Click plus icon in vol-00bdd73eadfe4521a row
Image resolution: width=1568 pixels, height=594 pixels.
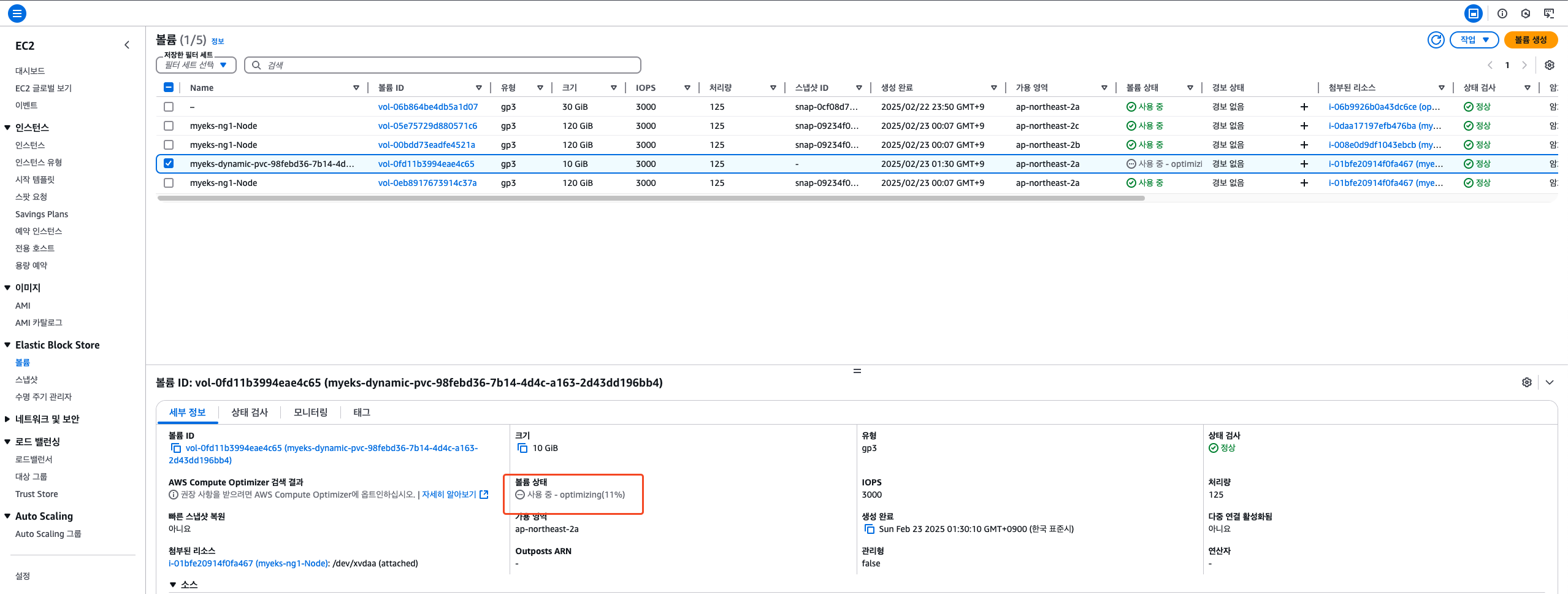[x=1304, y=145]
